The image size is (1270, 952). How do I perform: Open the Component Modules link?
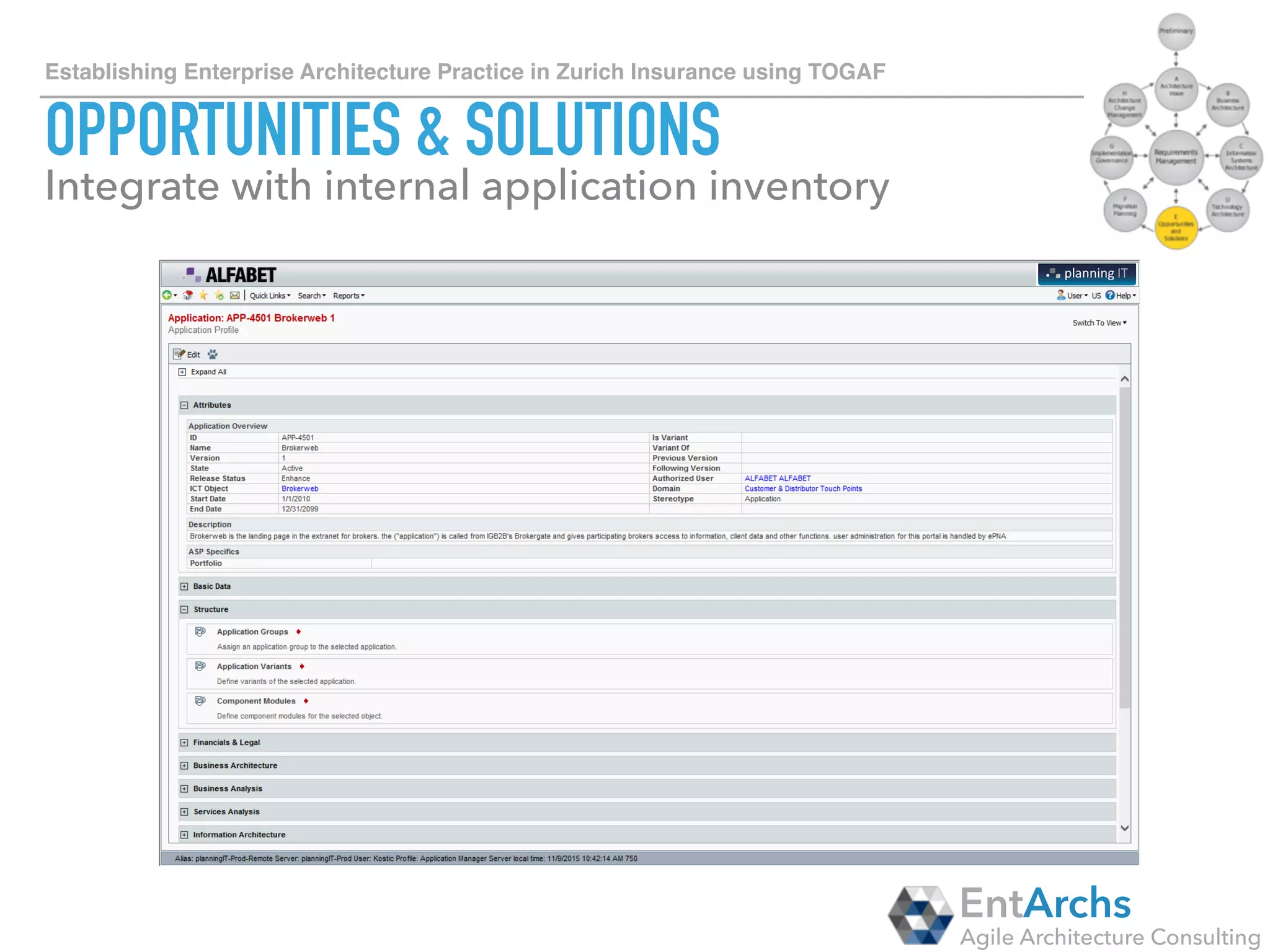pos(256,702)
